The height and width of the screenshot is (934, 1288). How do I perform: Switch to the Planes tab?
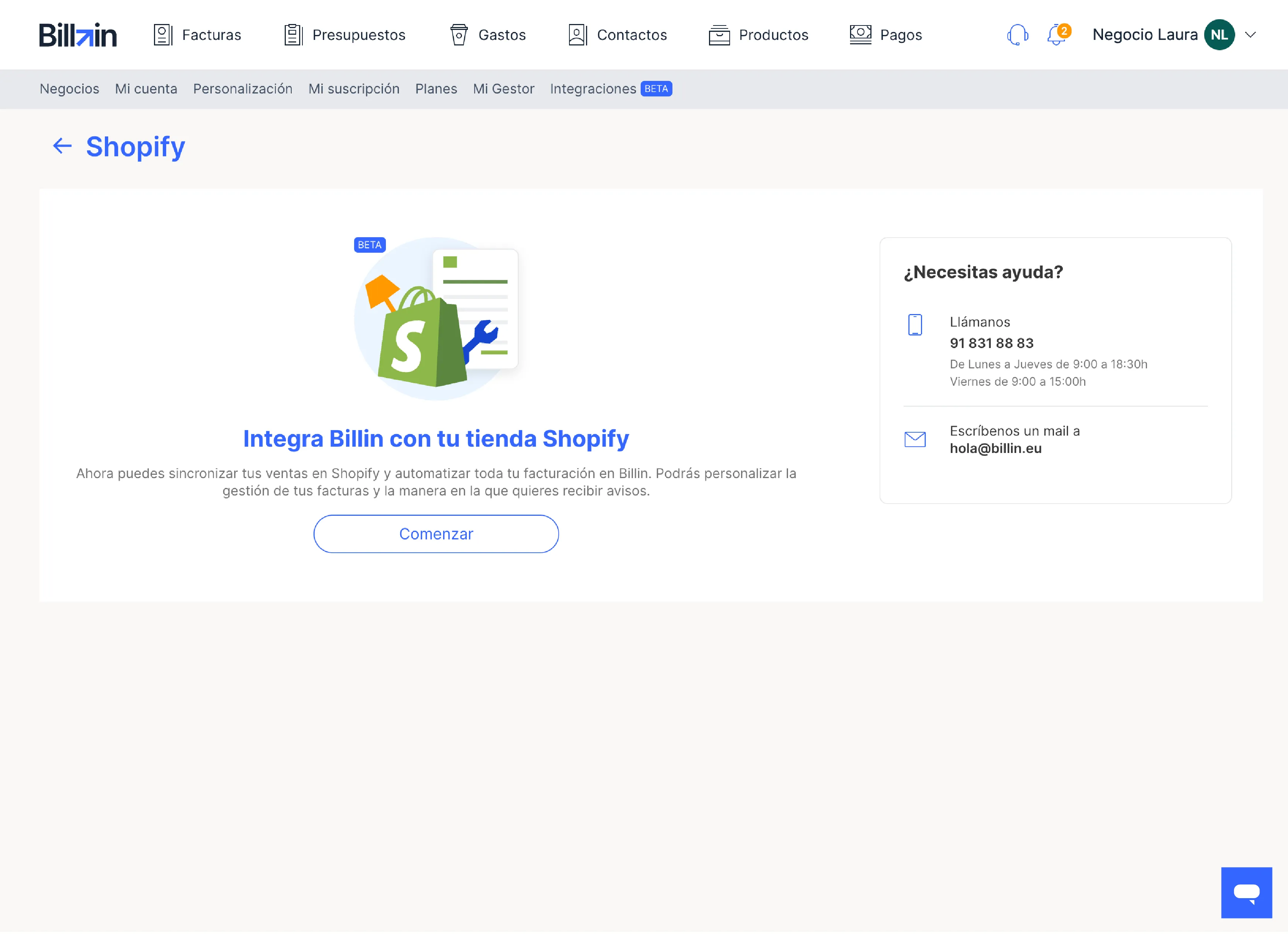coord(436,89)
